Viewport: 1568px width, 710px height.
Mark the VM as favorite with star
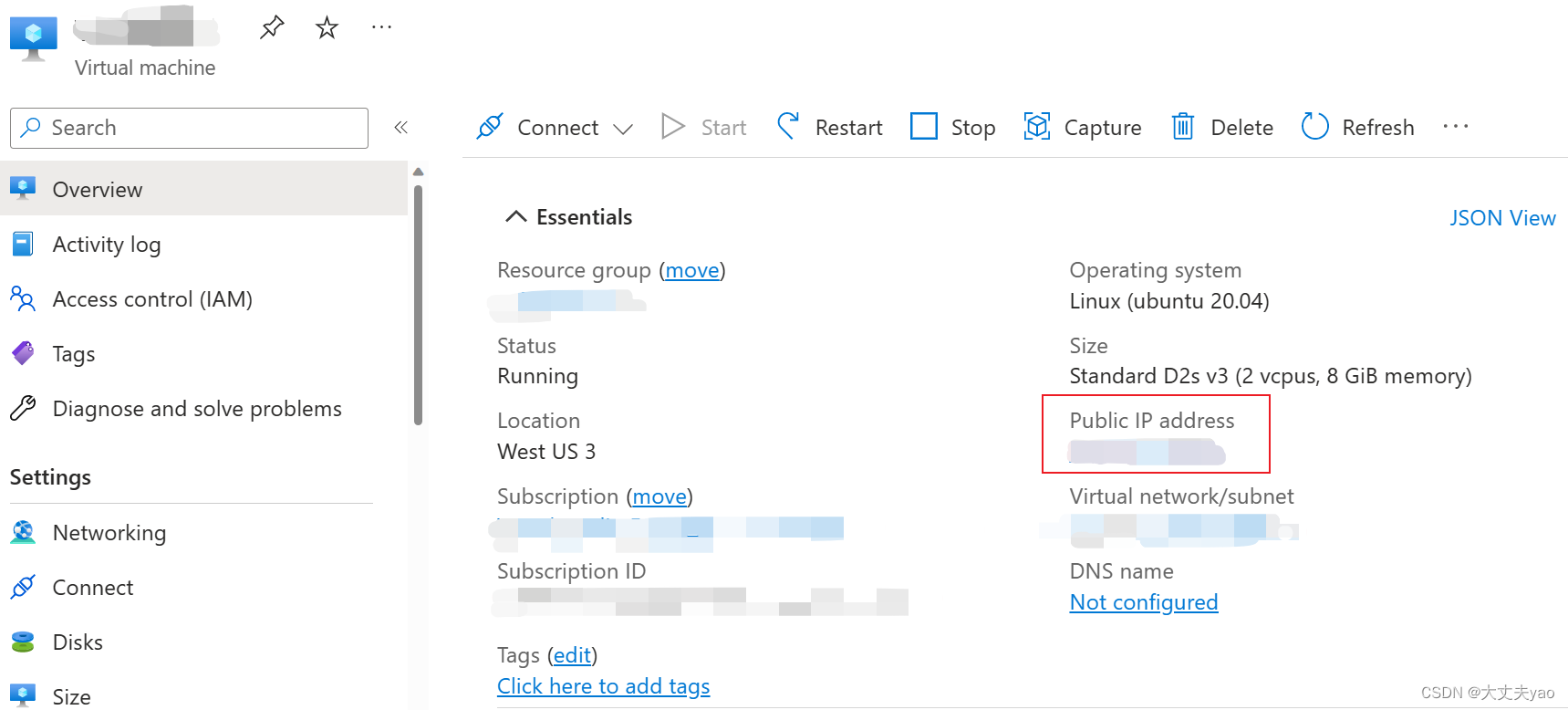tap(327, 27)
